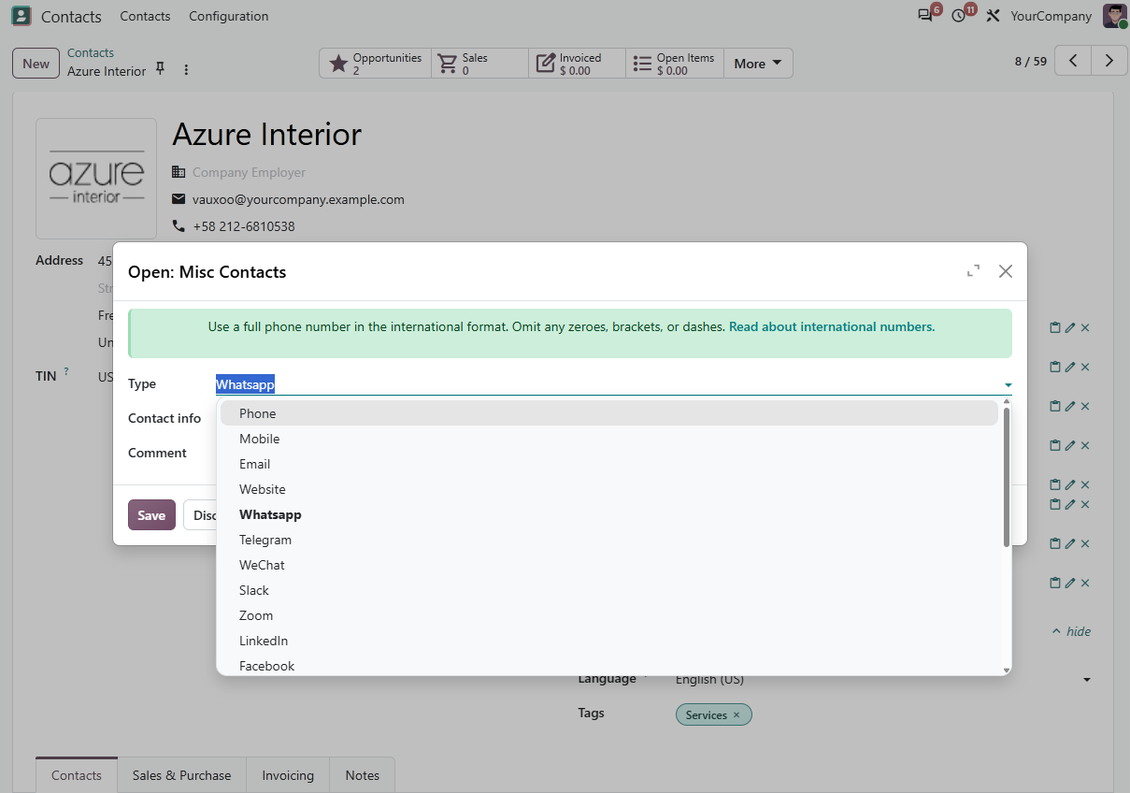Open the Notes tab
The width and height of the screenshot is (1130, 793).
(x=362, y=775)
